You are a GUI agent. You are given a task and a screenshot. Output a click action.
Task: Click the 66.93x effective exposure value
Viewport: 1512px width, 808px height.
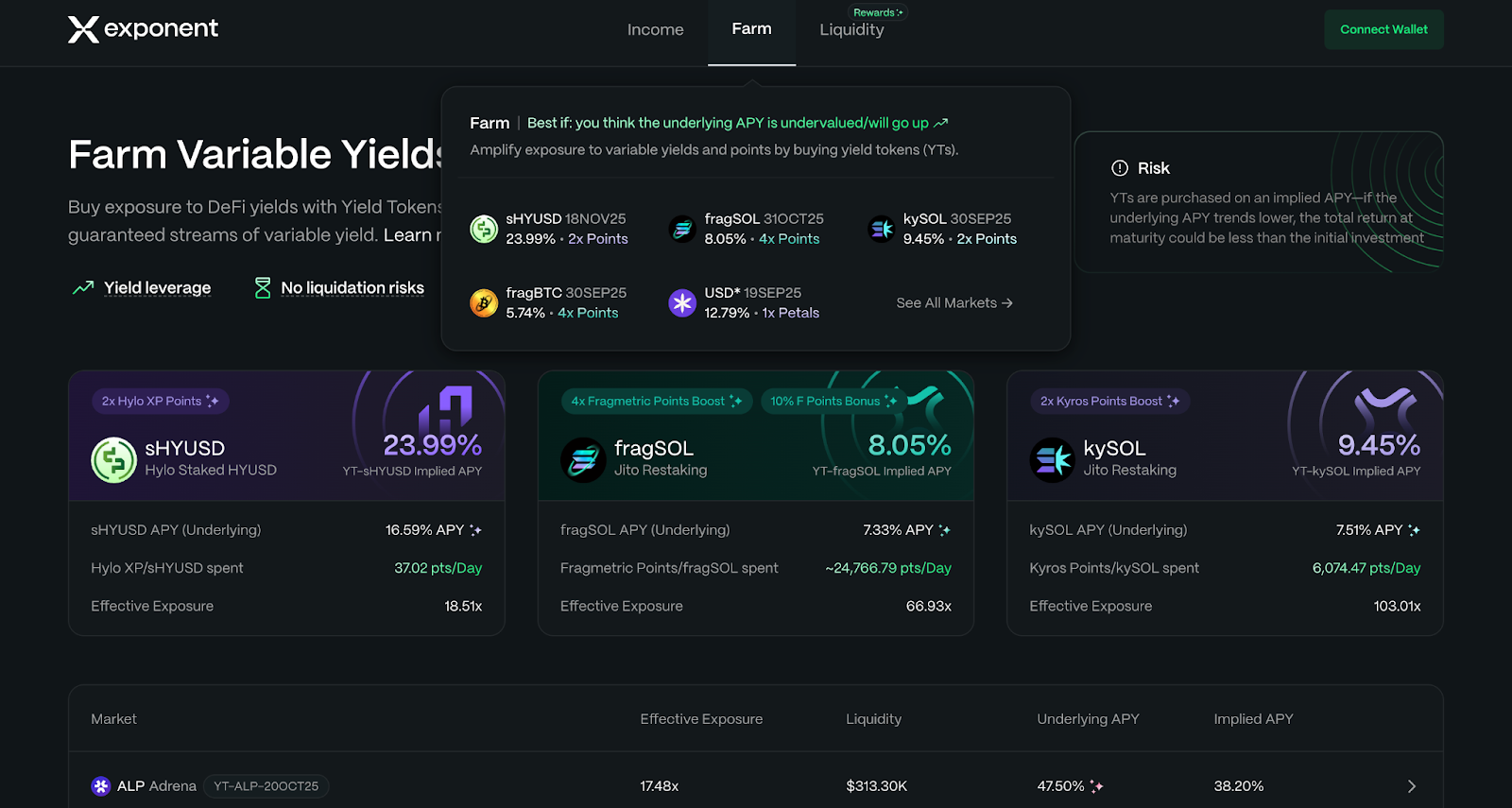pos(929,606)
